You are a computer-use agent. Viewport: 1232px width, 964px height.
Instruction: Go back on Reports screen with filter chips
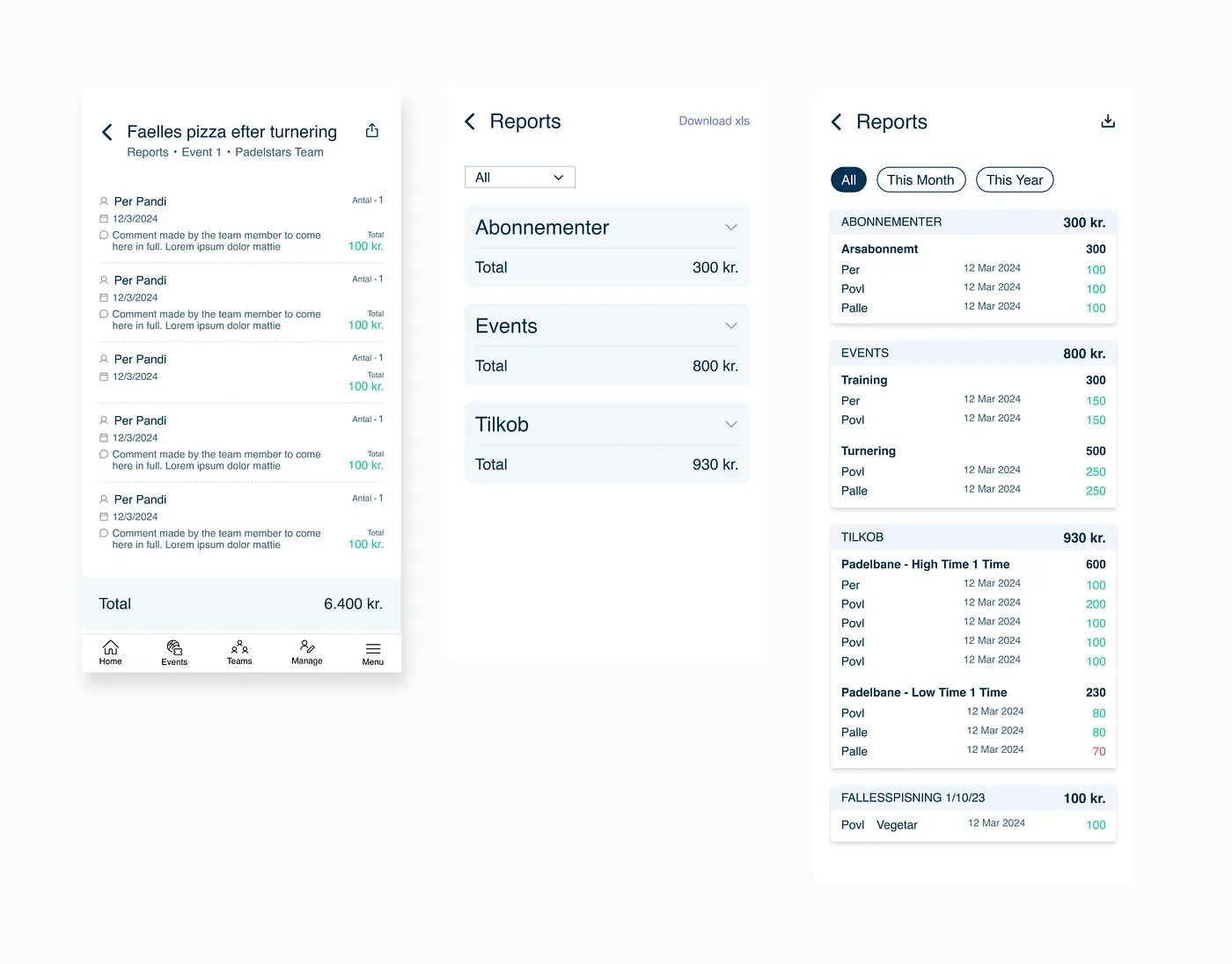[836, 121]
